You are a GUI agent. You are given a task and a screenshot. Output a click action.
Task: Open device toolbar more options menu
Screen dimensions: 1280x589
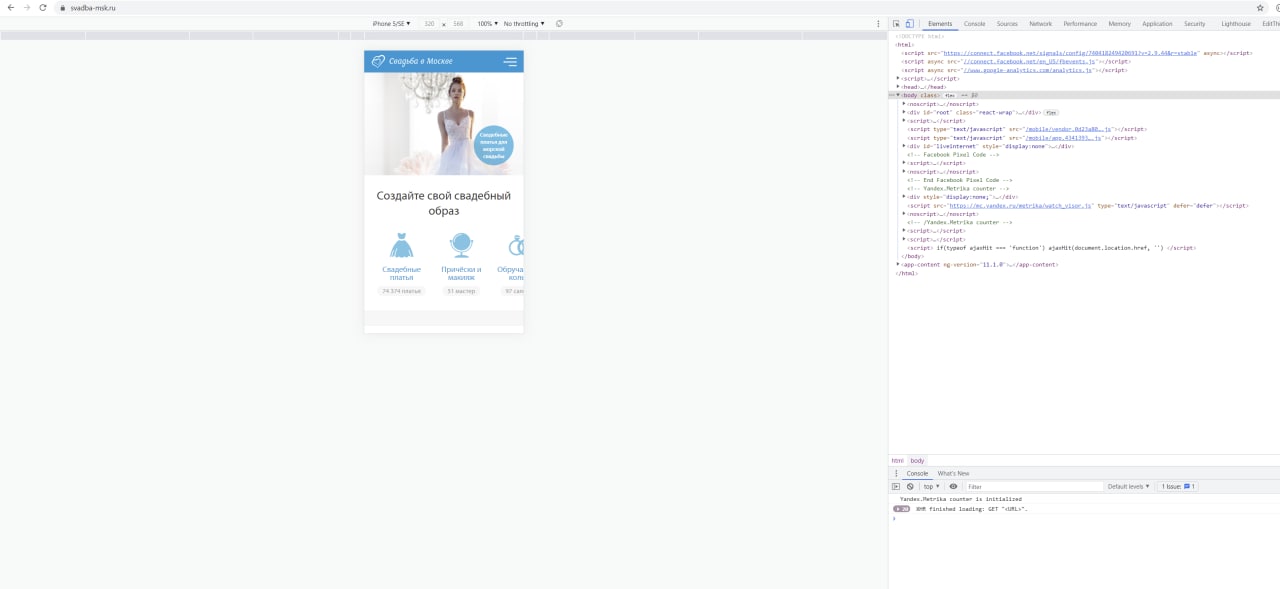click(x=879, y=23)
